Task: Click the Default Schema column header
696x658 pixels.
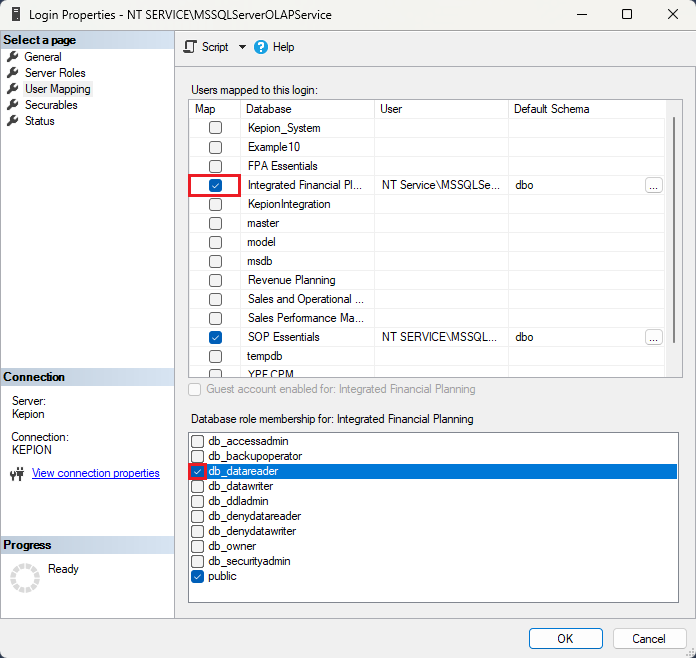Action: point(586,109)
